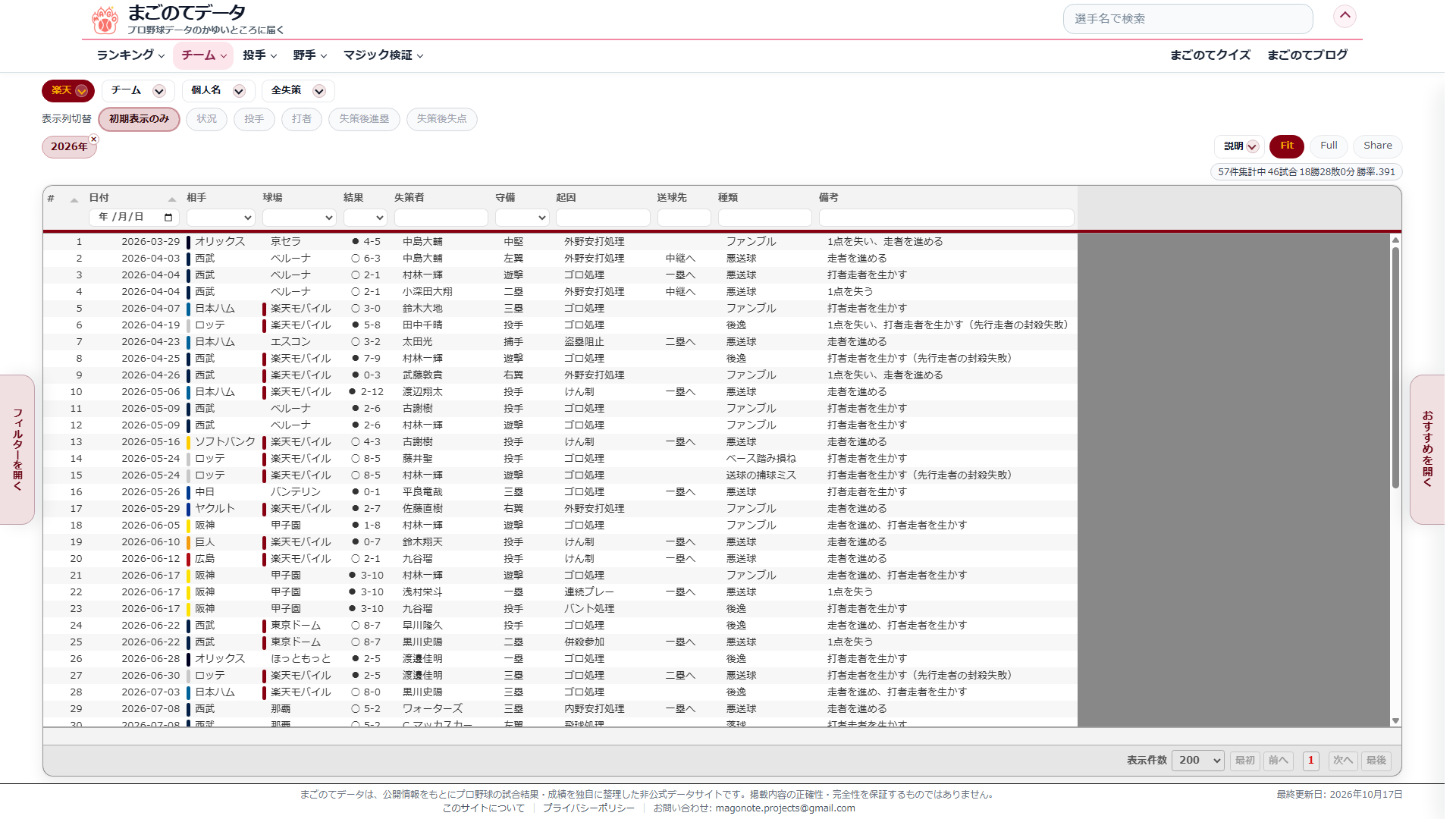Expand the 全失策 dropdown
The width and height of the screenshot is (1456, 819).
pyautogui.click(x=299, y=91)
